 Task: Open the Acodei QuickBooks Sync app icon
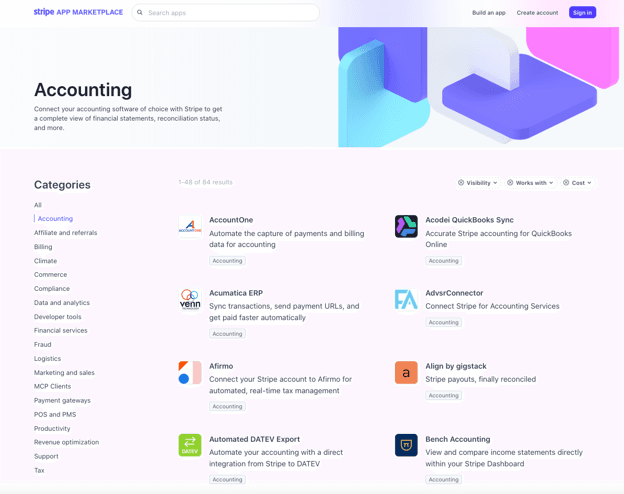pos(406,226)
